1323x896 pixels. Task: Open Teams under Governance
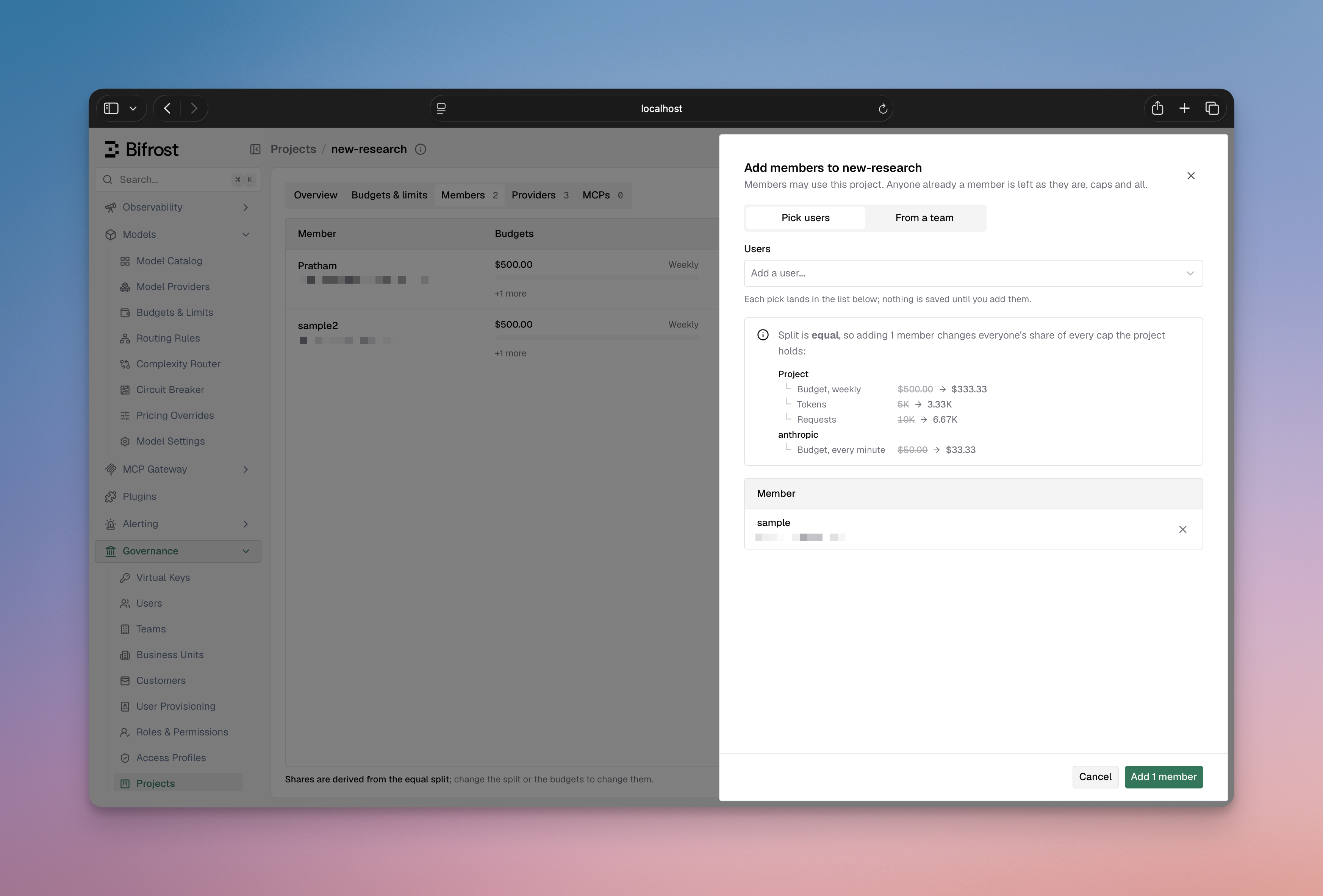pyautogui.click(x=151, y=629)
